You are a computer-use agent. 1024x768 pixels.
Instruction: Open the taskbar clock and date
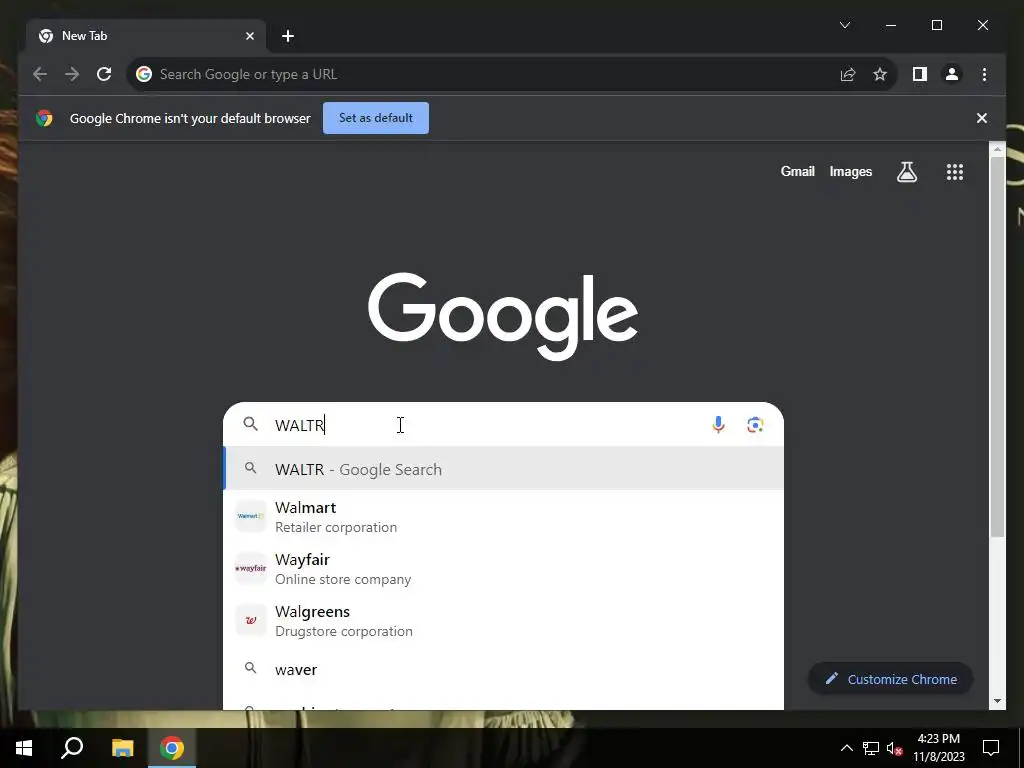(x=938, y=748)
